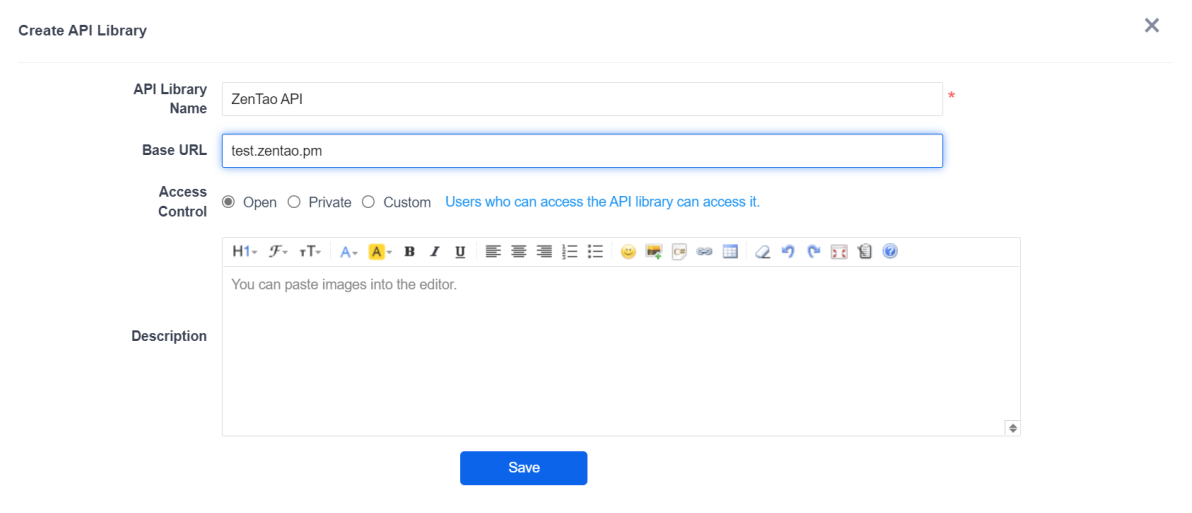The width and height of the screenshot is (1192, 513).
Task: Click the 'API Library Name' label
Action: pyautogui.click(x=170, y=99)
